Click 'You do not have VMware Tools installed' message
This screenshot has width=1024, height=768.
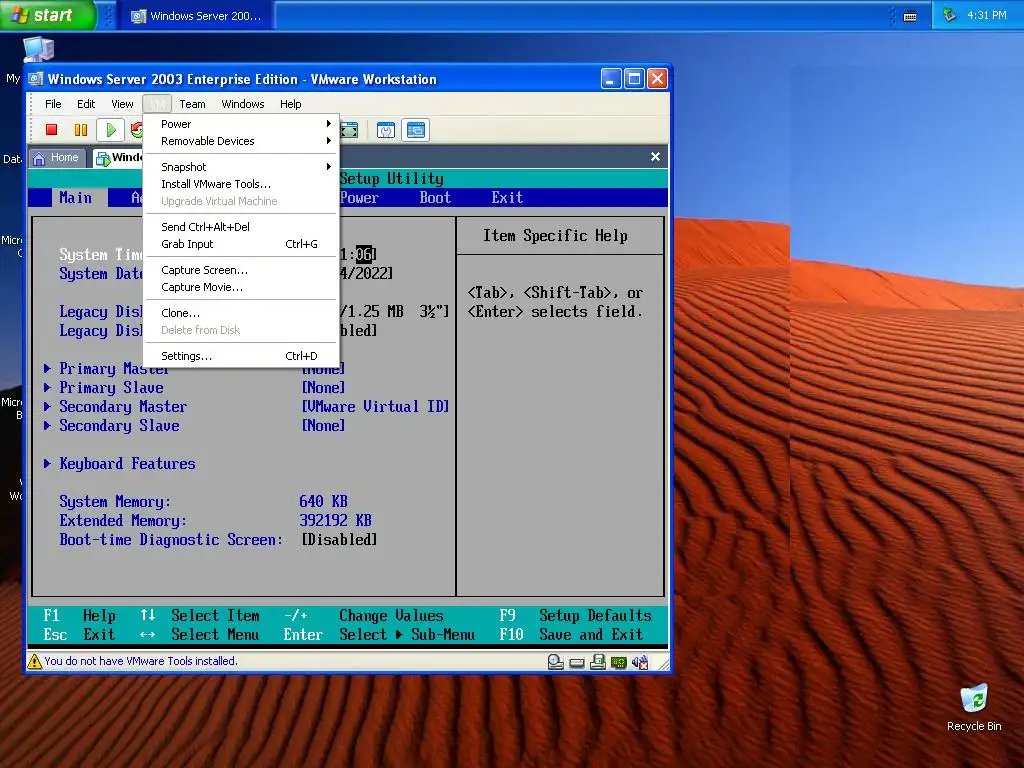[x=140, y=661]
